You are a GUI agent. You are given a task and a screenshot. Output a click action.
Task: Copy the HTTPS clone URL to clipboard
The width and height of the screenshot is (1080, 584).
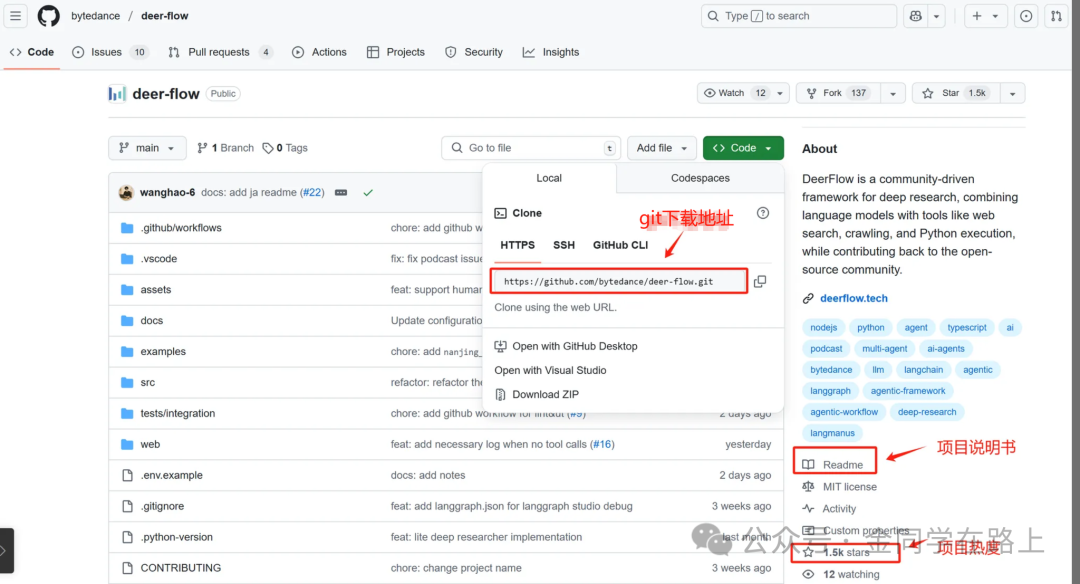click(x=760, y=282)
